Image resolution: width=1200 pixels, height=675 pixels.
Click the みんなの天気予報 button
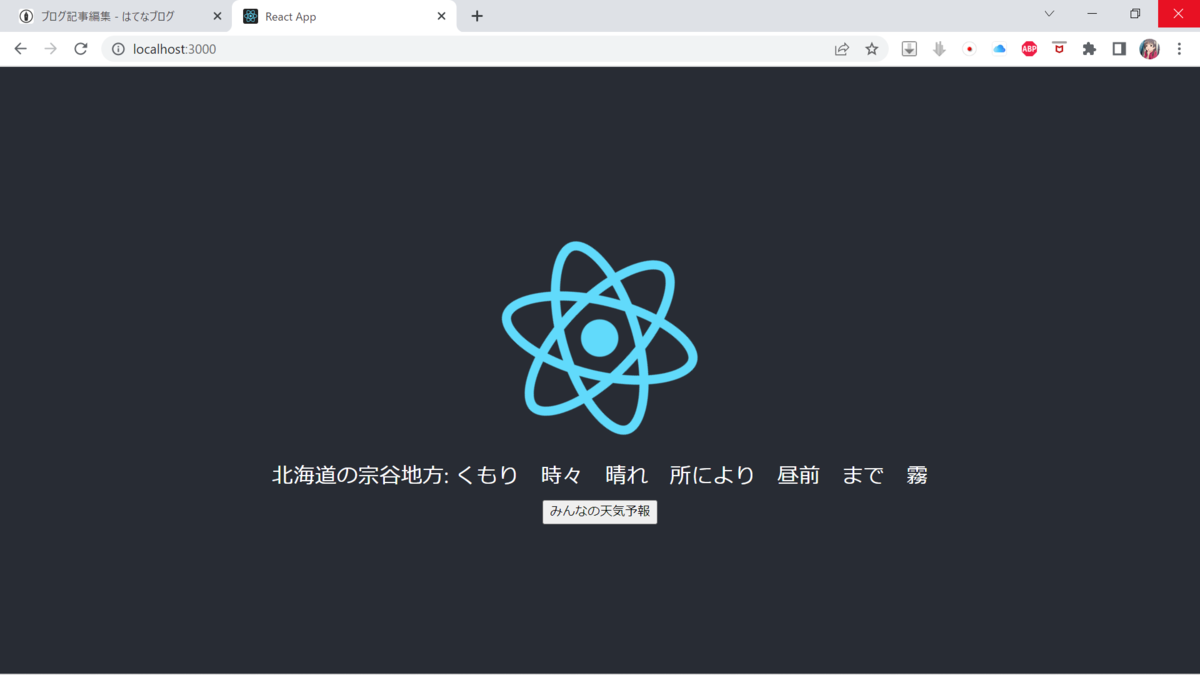[x=600, y=511]
